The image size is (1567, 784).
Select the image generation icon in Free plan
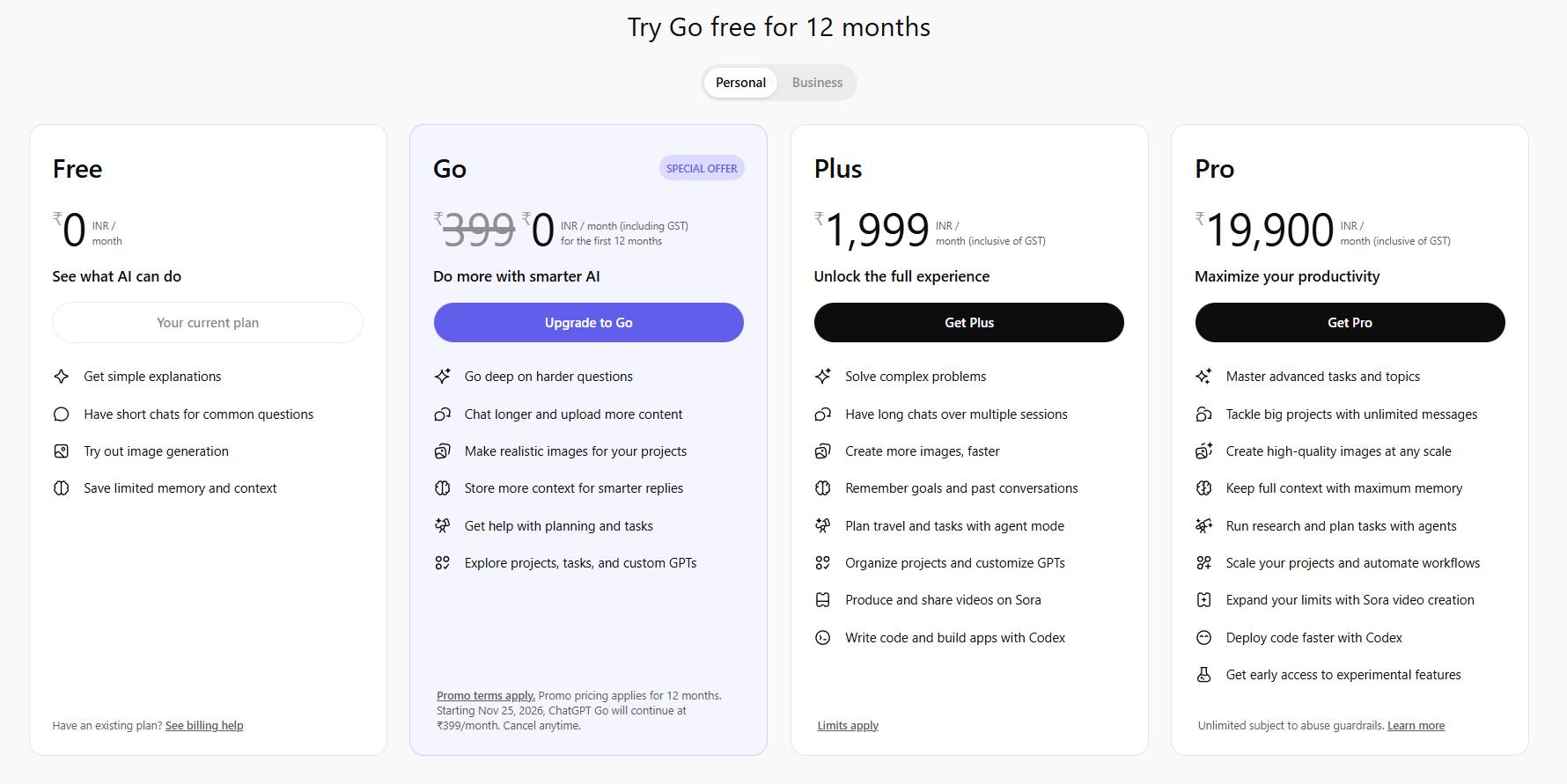[x=61, y=451]
